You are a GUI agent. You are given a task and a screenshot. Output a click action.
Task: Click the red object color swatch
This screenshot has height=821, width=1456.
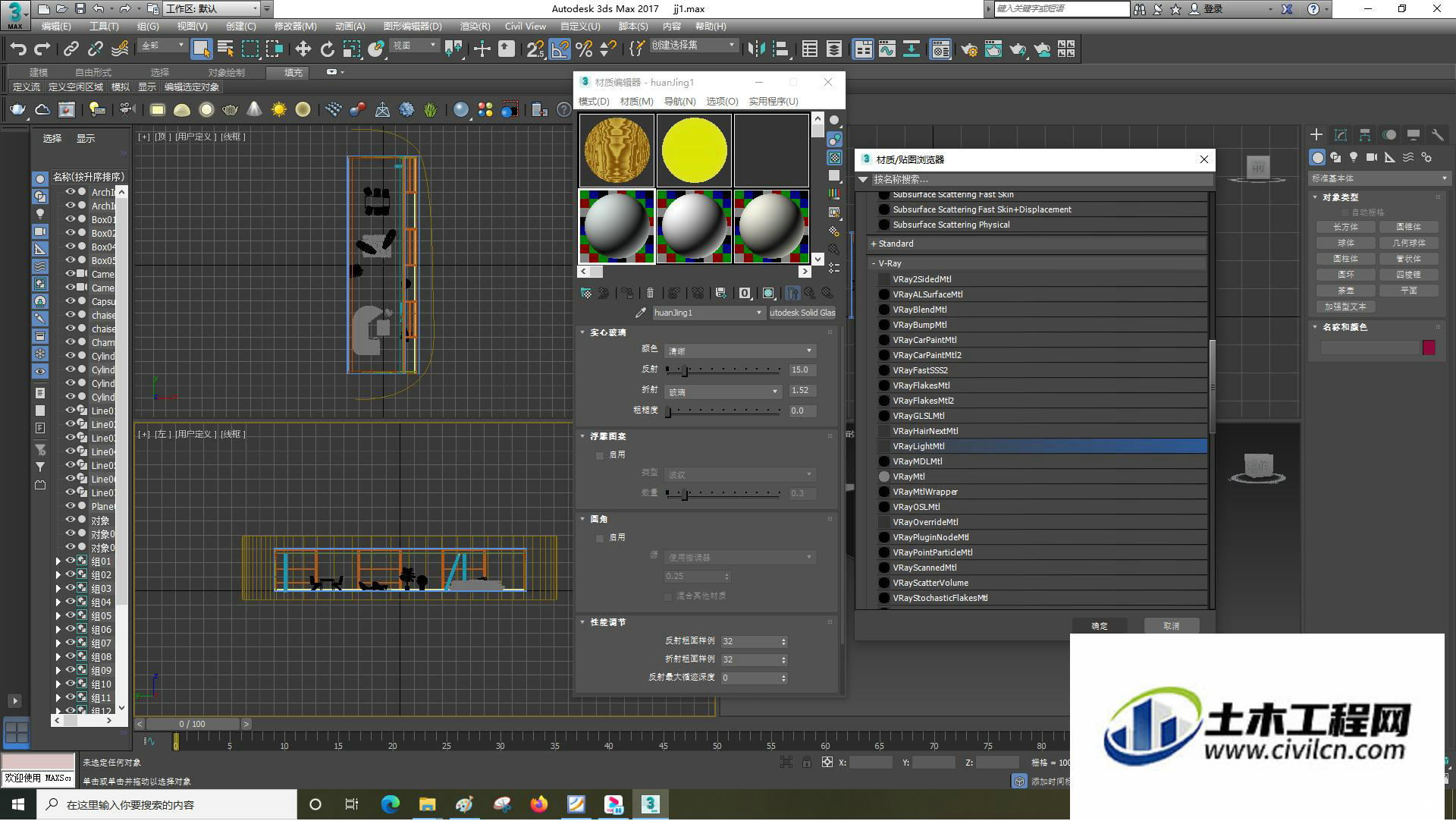(x=1429, y=348)
